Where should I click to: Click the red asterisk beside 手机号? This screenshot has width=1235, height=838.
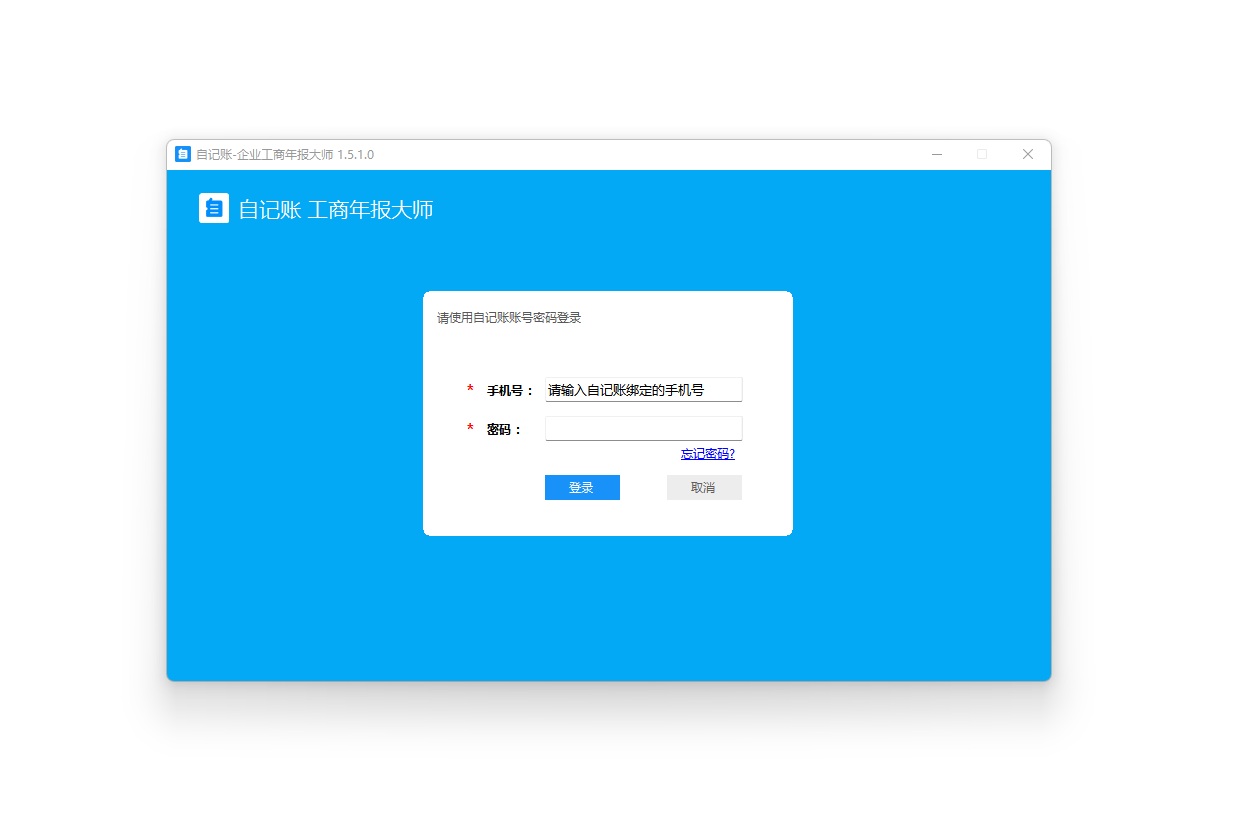470,389
